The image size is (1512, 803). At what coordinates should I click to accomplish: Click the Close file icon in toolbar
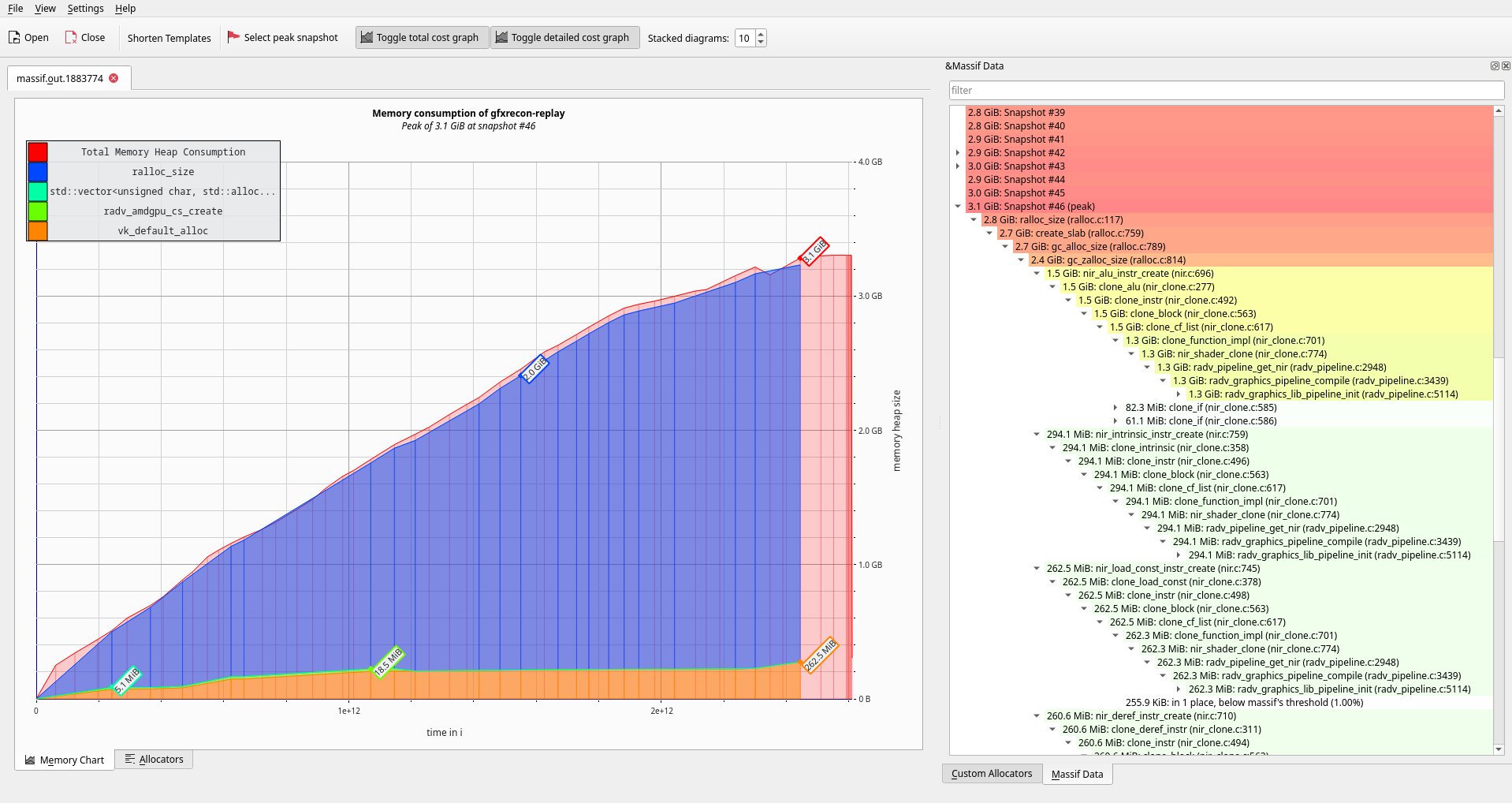71,38
